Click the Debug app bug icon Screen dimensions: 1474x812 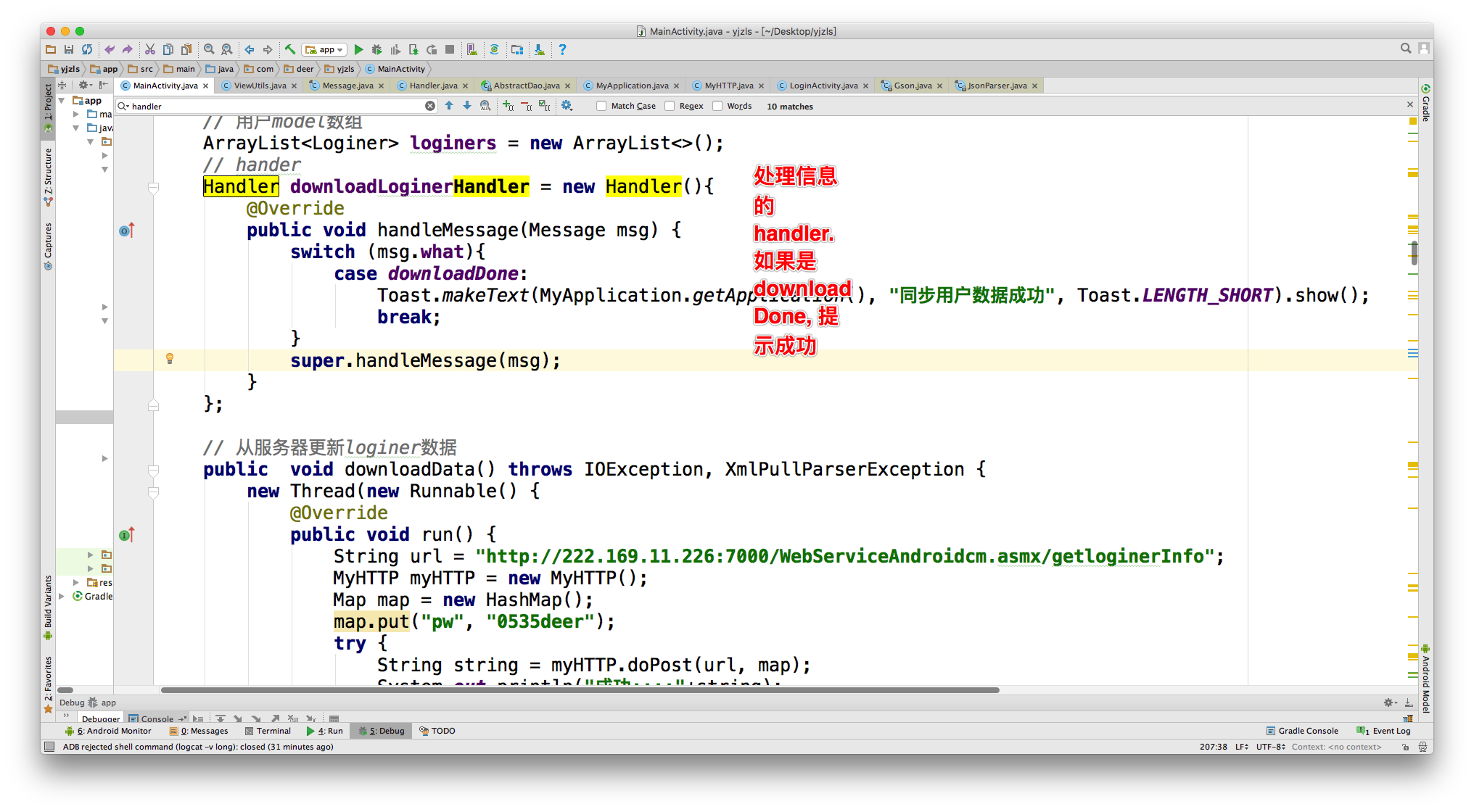376,49
